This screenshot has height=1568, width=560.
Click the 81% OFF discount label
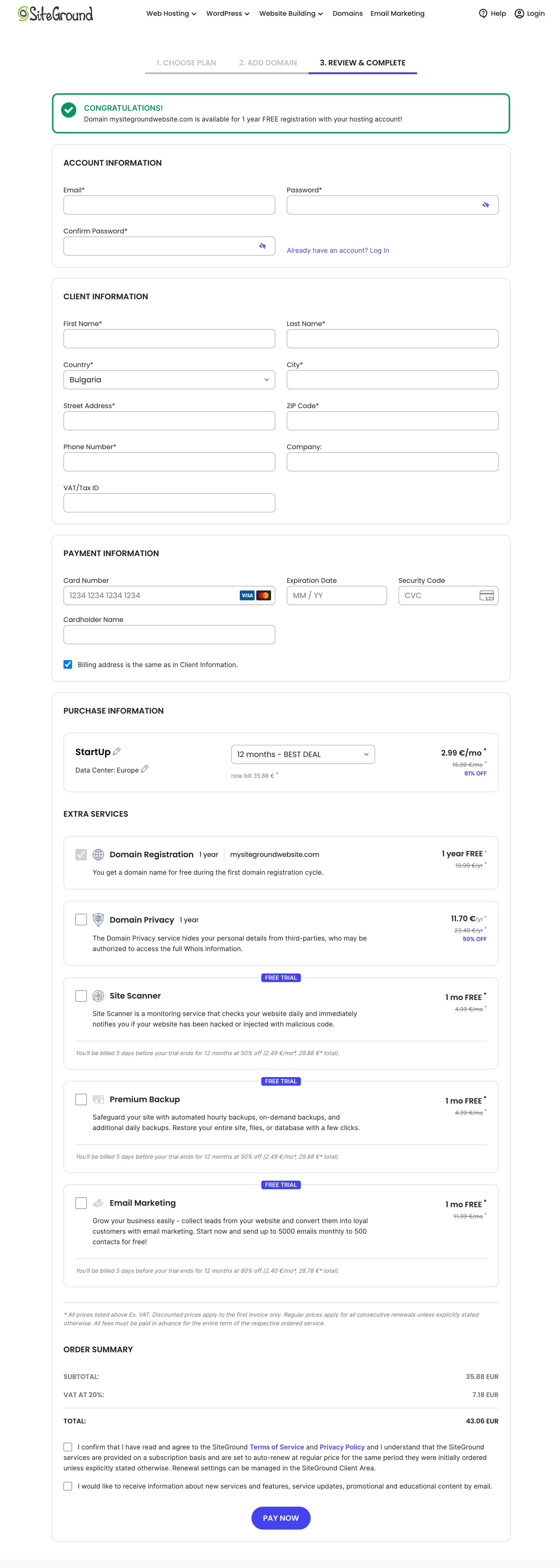click(475, 774)
